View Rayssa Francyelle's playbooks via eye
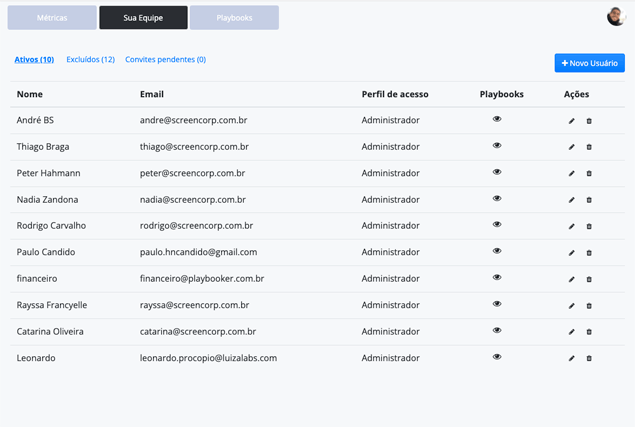635x441 pixels. point(497,304)
